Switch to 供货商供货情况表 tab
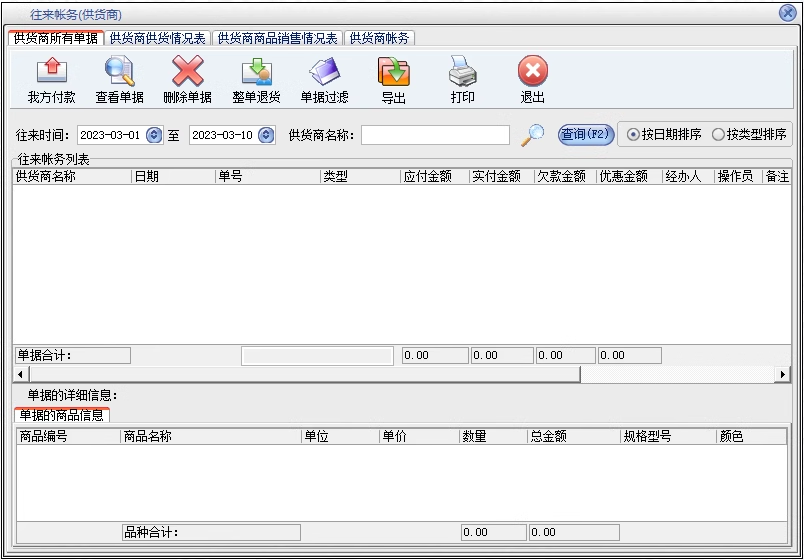804x560 pixels. click(x=158, y=38)
